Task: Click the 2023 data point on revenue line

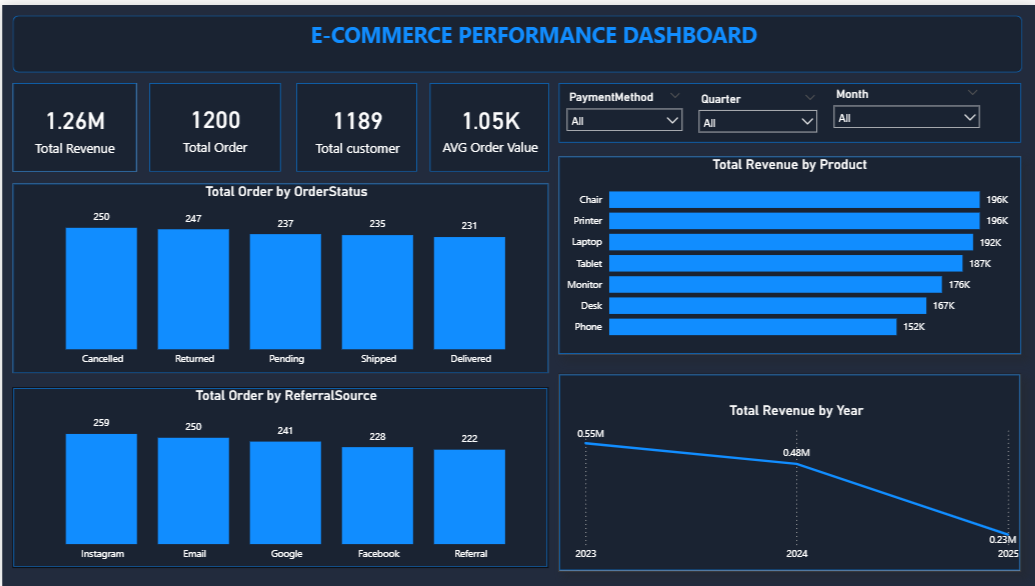Action: 586,443
